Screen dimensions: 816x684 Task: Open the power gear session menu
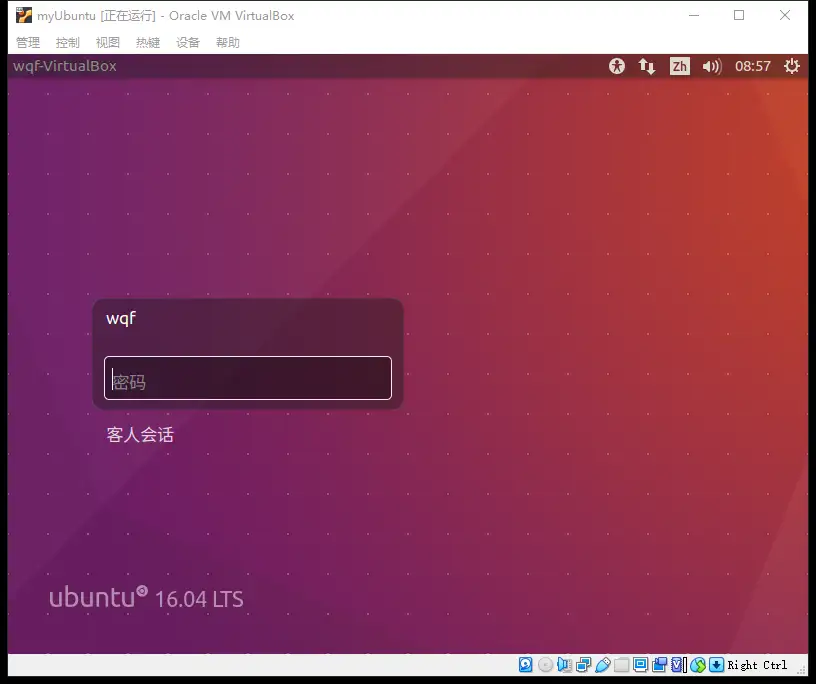click(792, 66)
